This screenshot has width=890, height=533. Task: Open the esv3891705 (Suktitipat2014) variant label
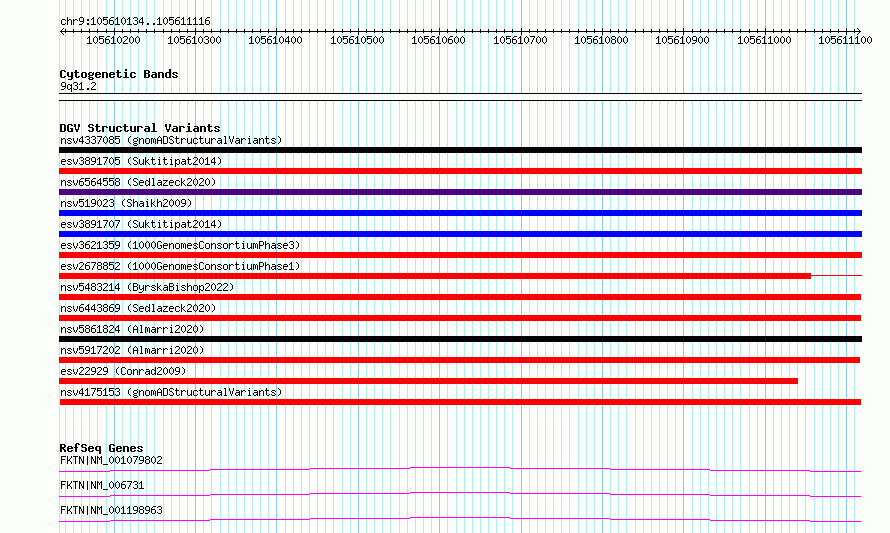141,161
